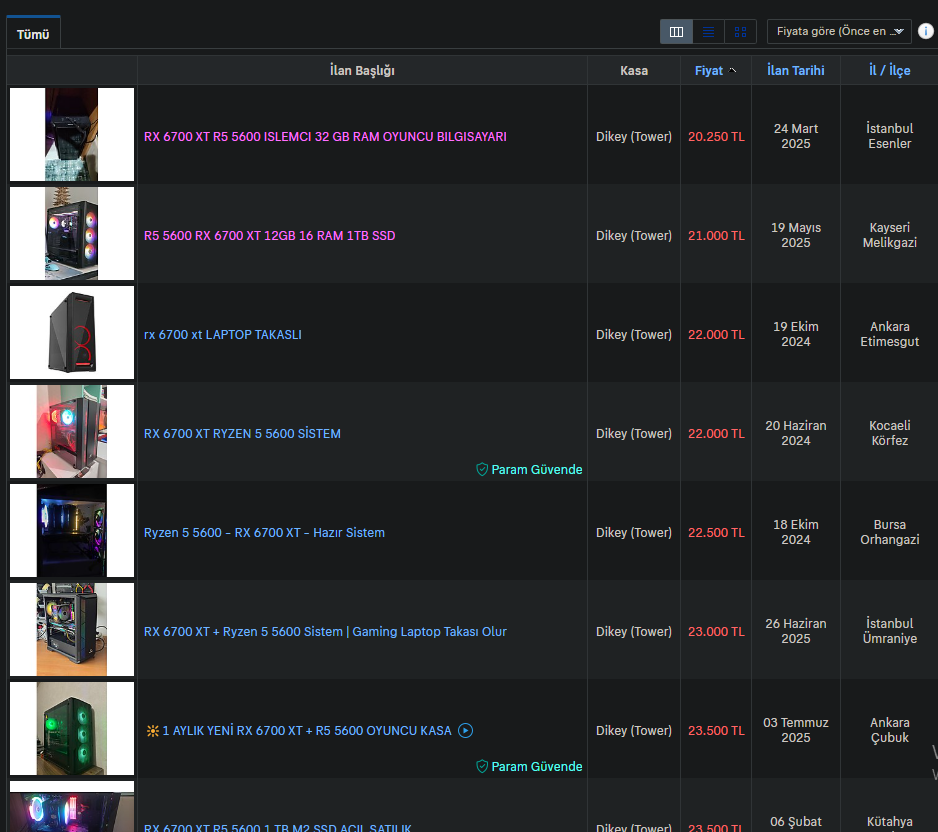Open 1 AYLIK YENİ RX 6700 XT listing
The height and width of the screenshot is (832, 938).
[307, 730]
